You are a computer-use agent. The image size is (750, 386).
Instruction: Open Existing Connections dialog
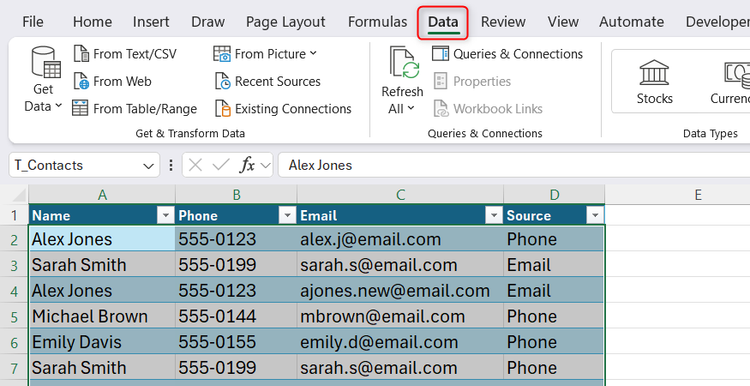click(283, 109)
